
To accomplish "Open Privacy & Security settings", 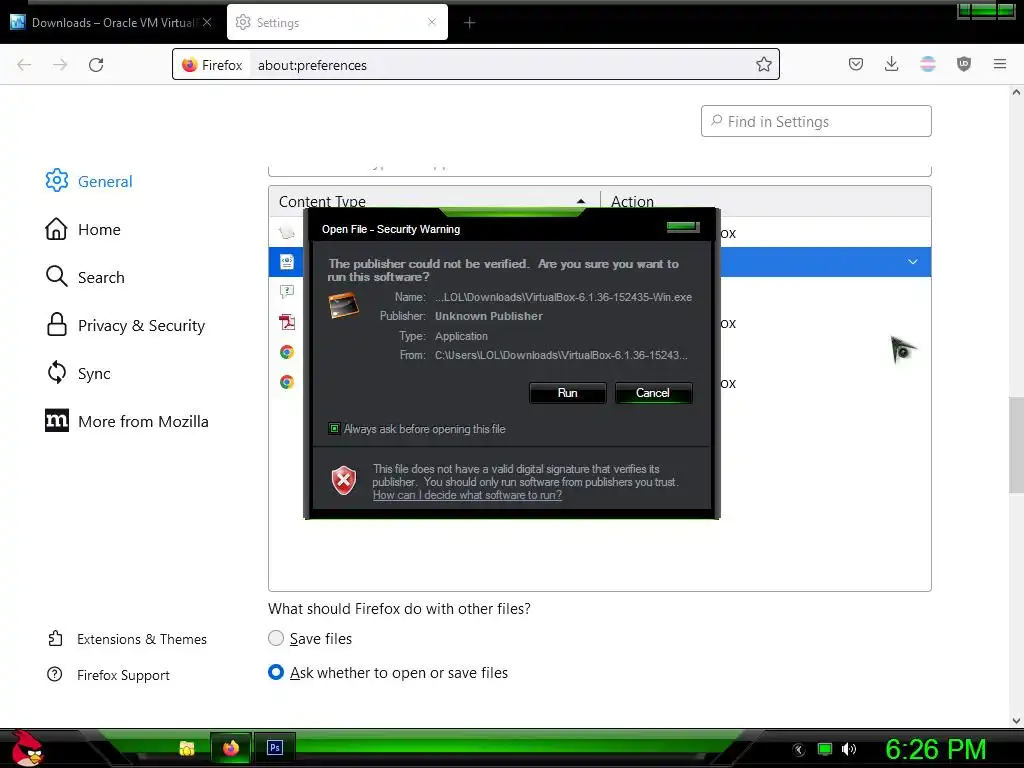I will [x=125, y=325].
